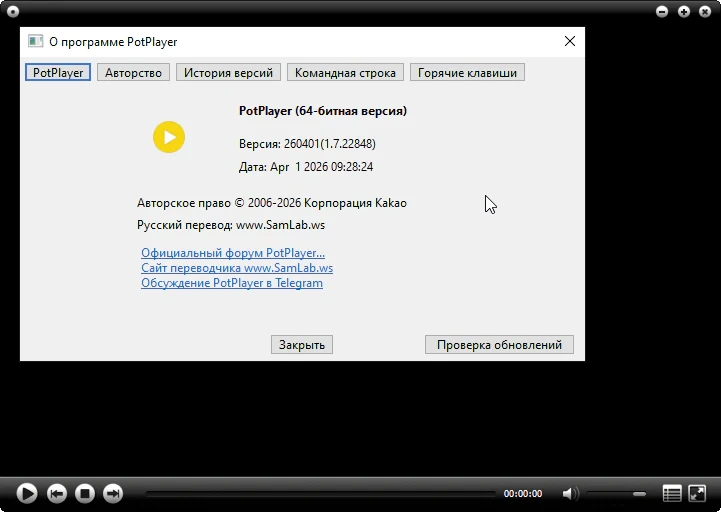The width and height of the screenshot is (721, 512).
Task: Adjust the volume slider
Action: click(616, 494)
